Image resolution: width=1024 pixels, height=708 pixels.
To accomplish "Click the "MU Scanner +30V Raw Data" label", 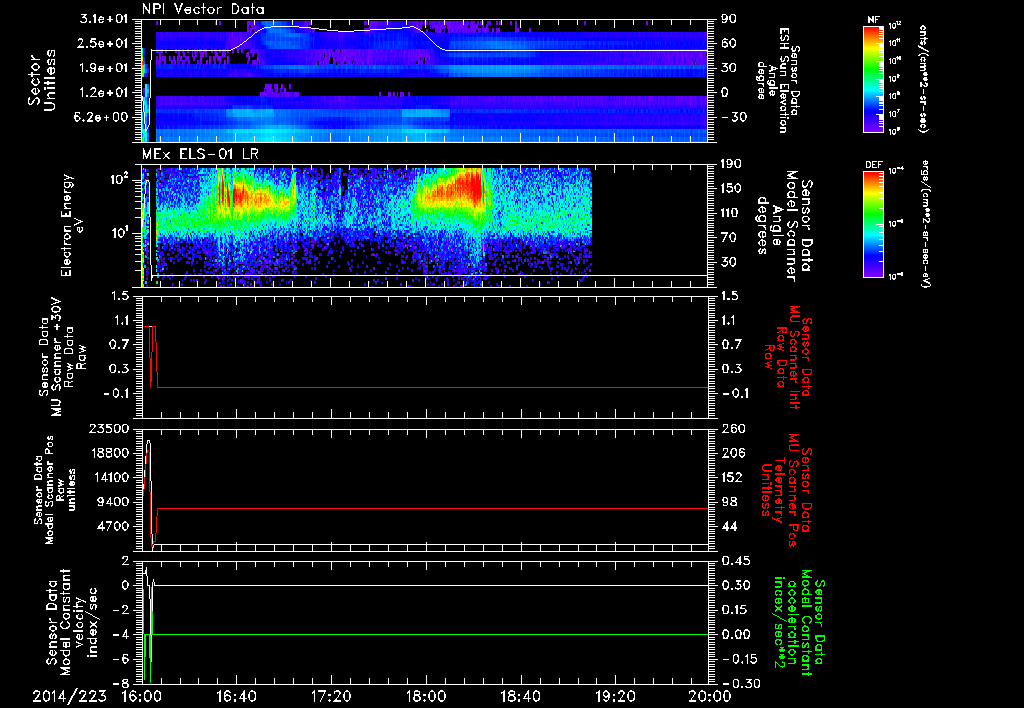I will click(62, 357).
